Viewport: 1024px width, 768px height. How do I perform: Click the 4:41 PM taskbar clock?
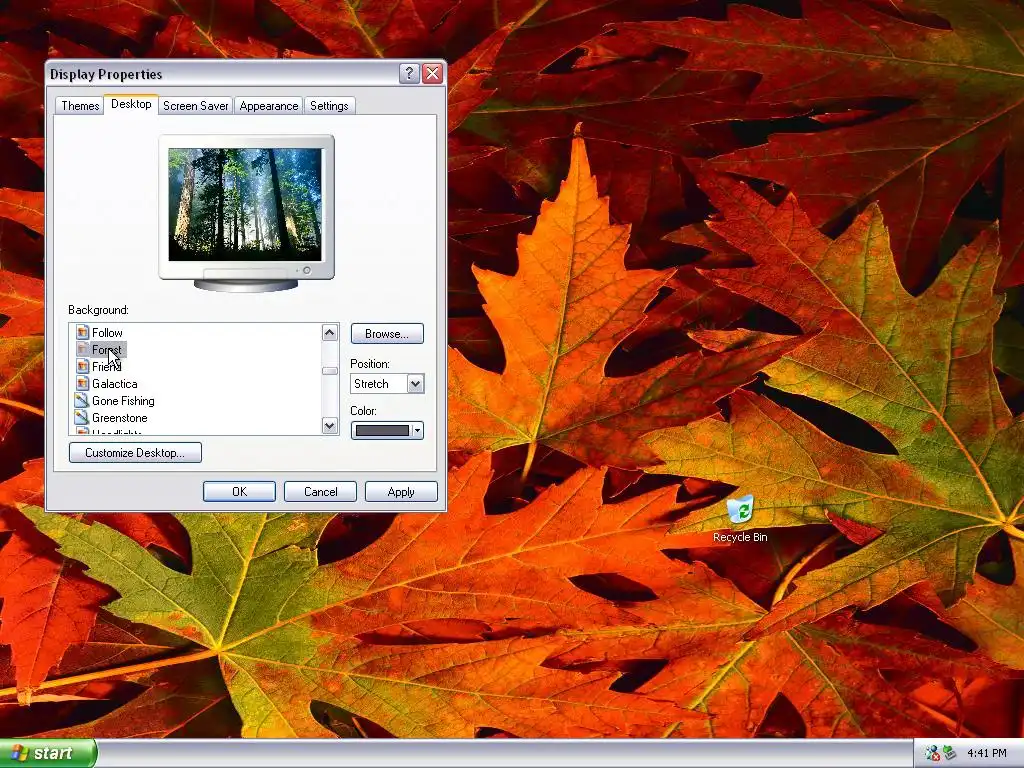point(987,753)
